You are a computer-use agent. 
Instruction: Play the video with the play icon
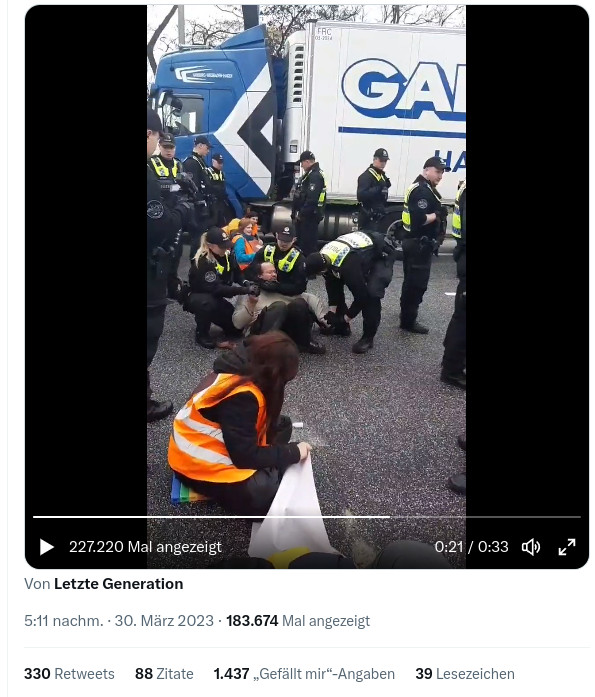point(47,547)
